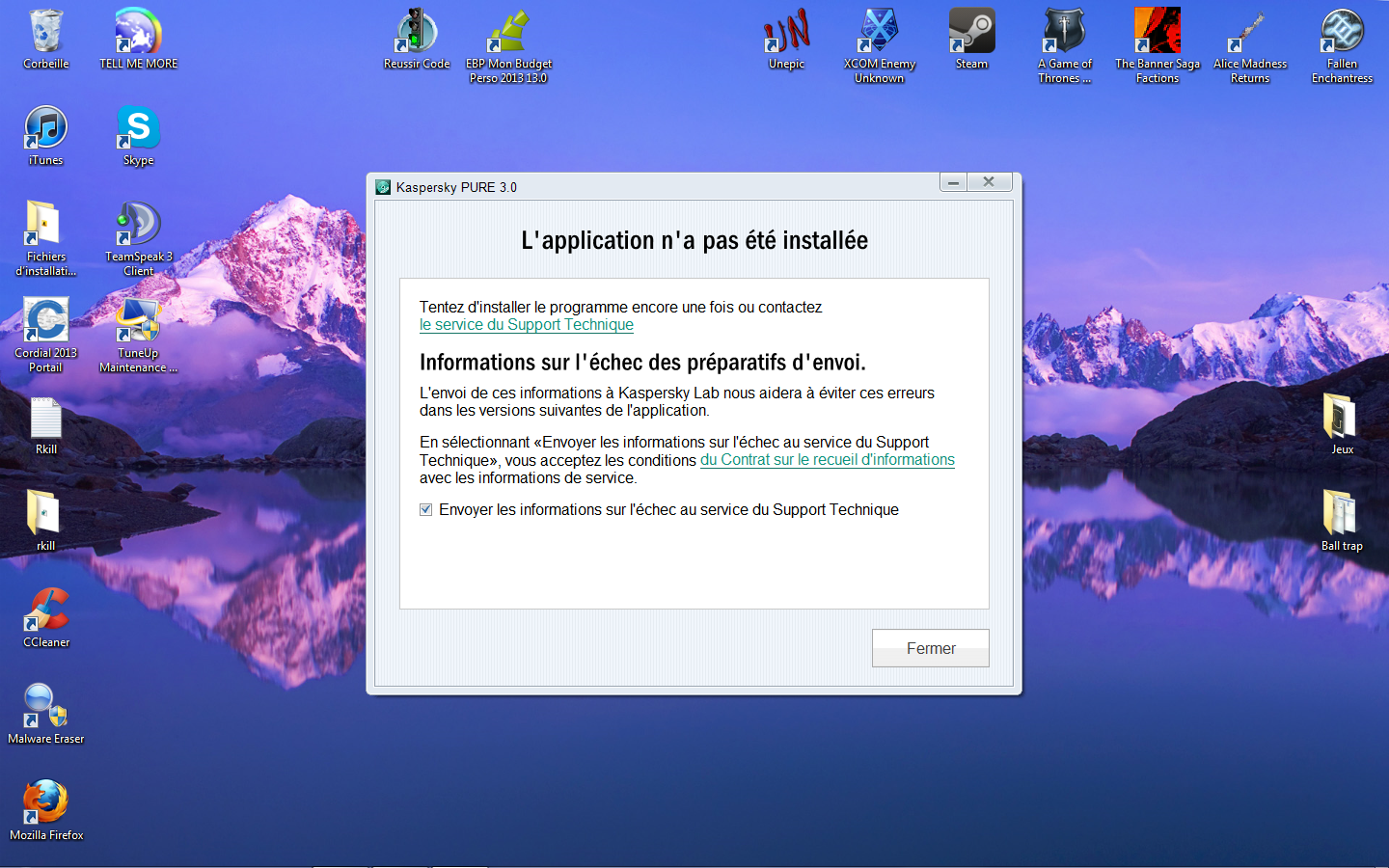The image size is (1389, 868).
Task: Click the EBP Mon Budget Perso shortcut
Action: [x=509, y=45]
